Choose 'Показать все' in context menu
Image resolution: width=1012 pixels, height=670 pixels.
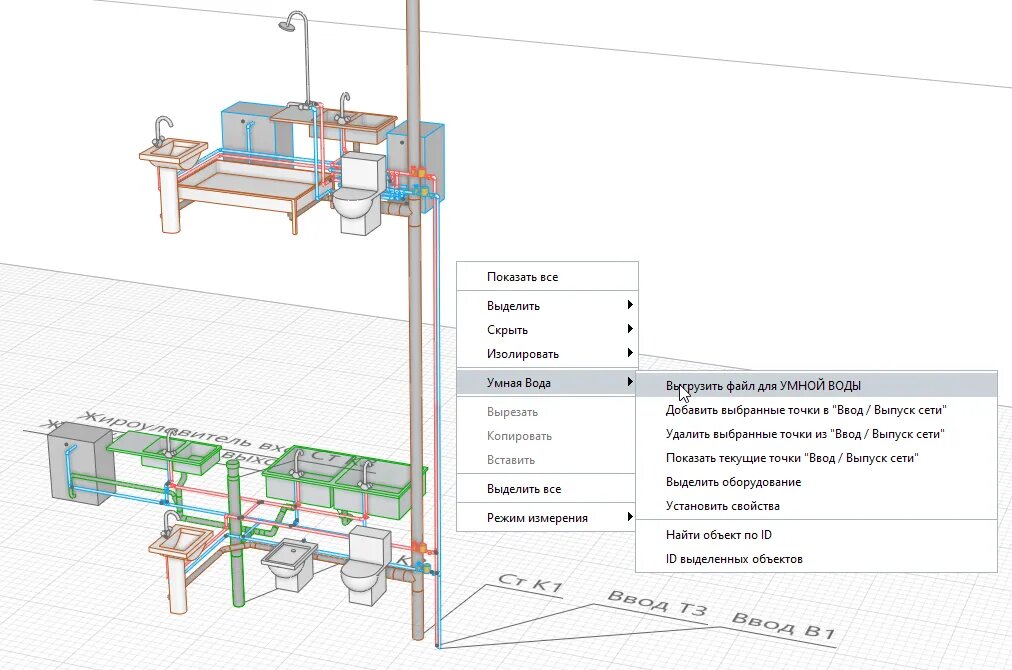pos(547,277)
